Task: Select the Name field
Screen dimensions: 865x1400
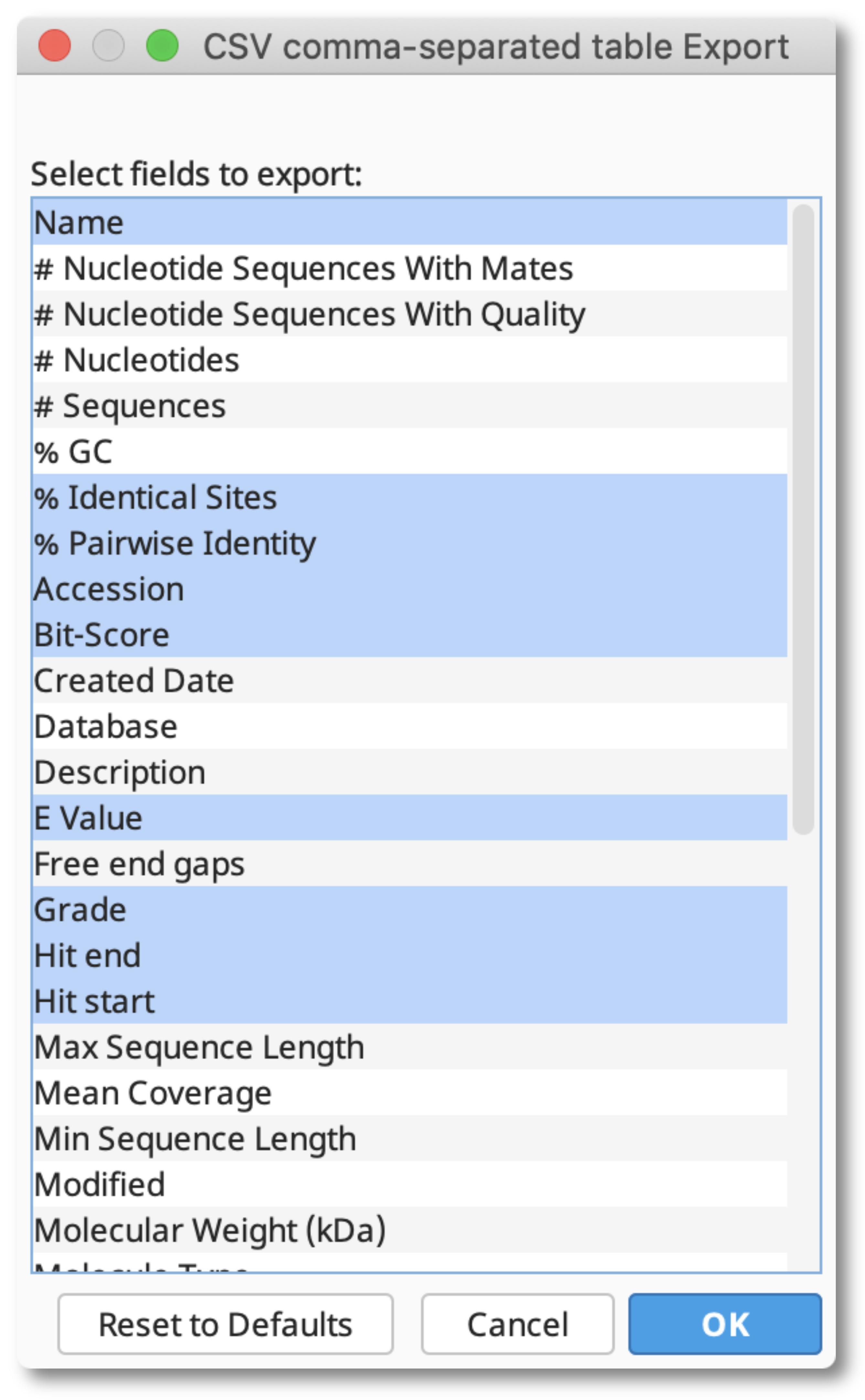Action: click(x=410, y=222)
